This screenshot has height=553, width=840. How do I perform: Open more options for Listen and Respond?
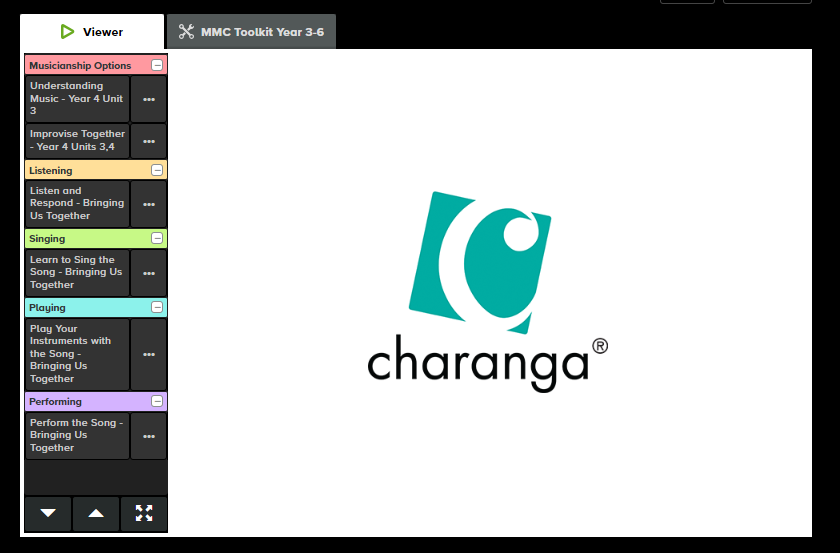(149, 204)
